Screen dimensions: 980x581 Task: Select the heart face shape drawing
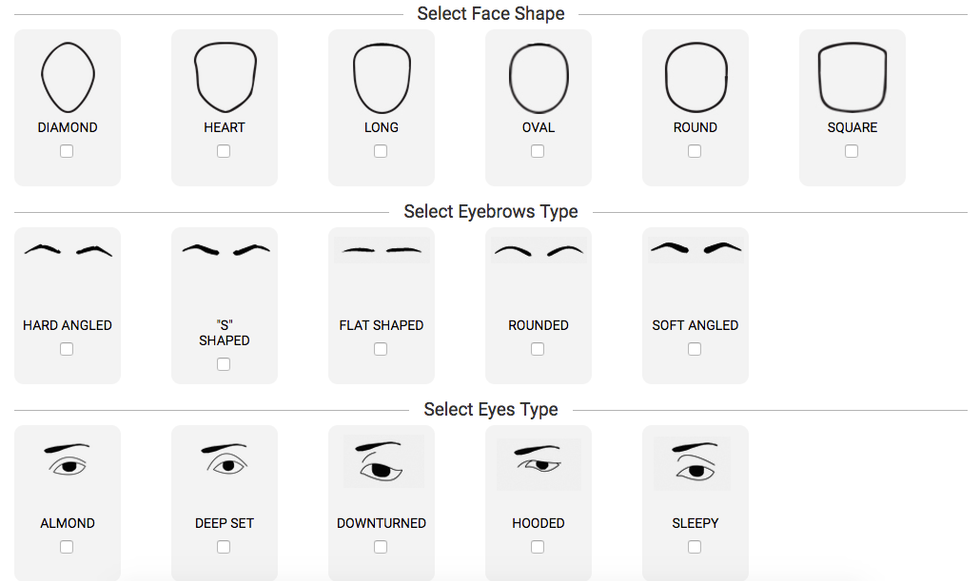pos(225,77)
